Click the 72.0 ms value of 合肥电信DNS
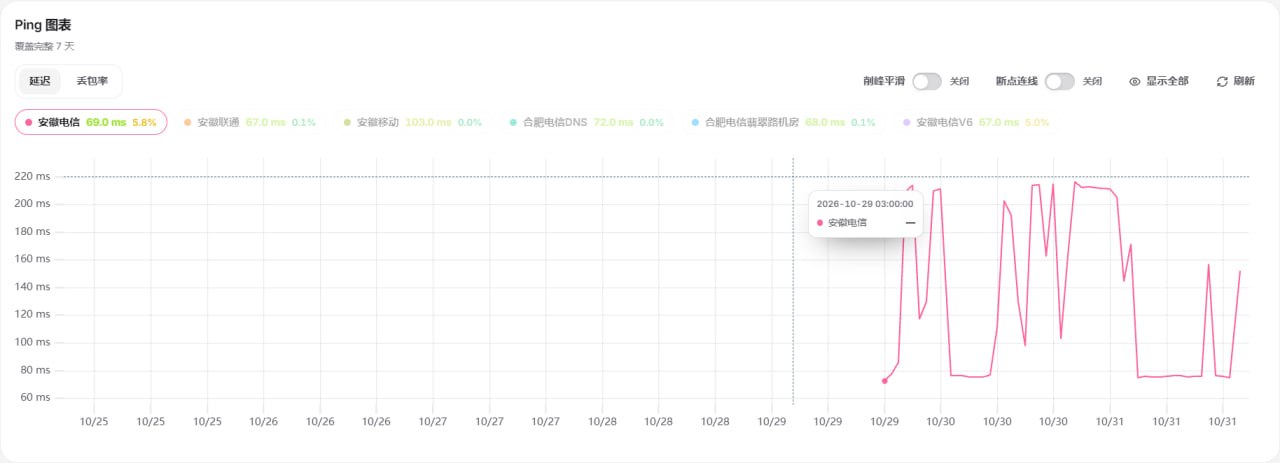 click(x=614, y=122)
